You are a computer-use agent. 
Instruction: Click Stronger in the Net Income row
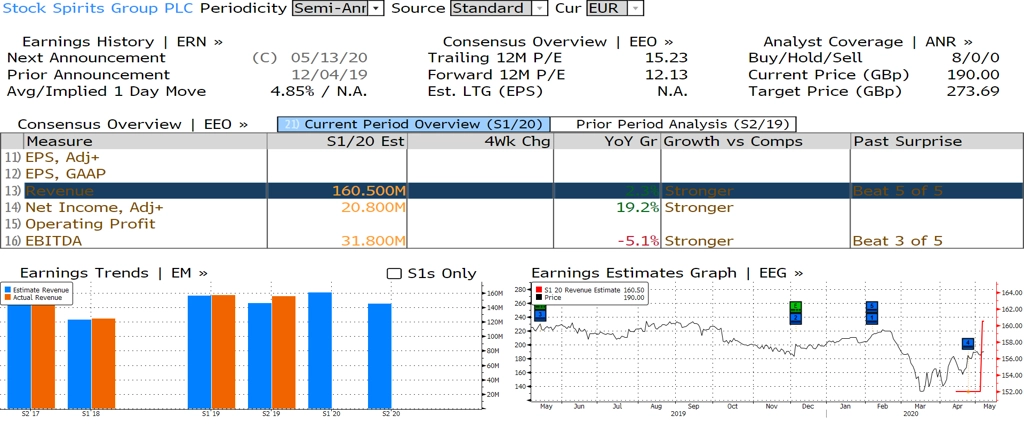click(699, 207)
